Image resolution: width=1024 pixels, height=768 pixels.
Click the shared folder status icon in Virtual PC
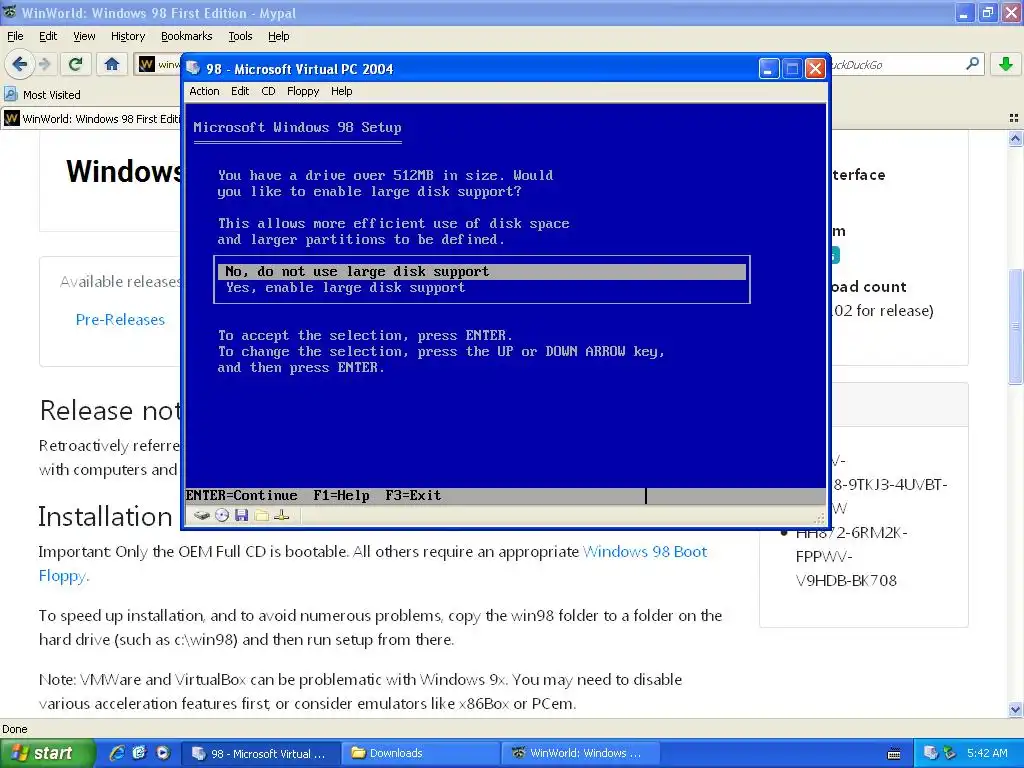pyautogui.click(x=262, y=515)
